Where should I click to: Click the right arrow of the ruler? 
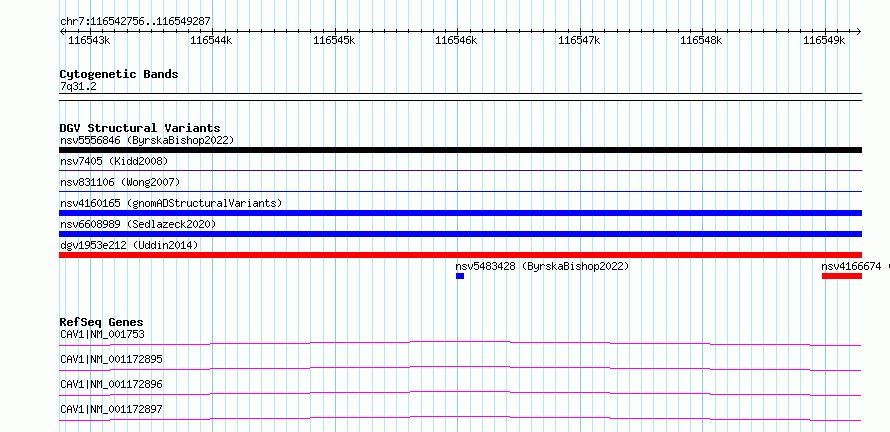pos(859,31)
